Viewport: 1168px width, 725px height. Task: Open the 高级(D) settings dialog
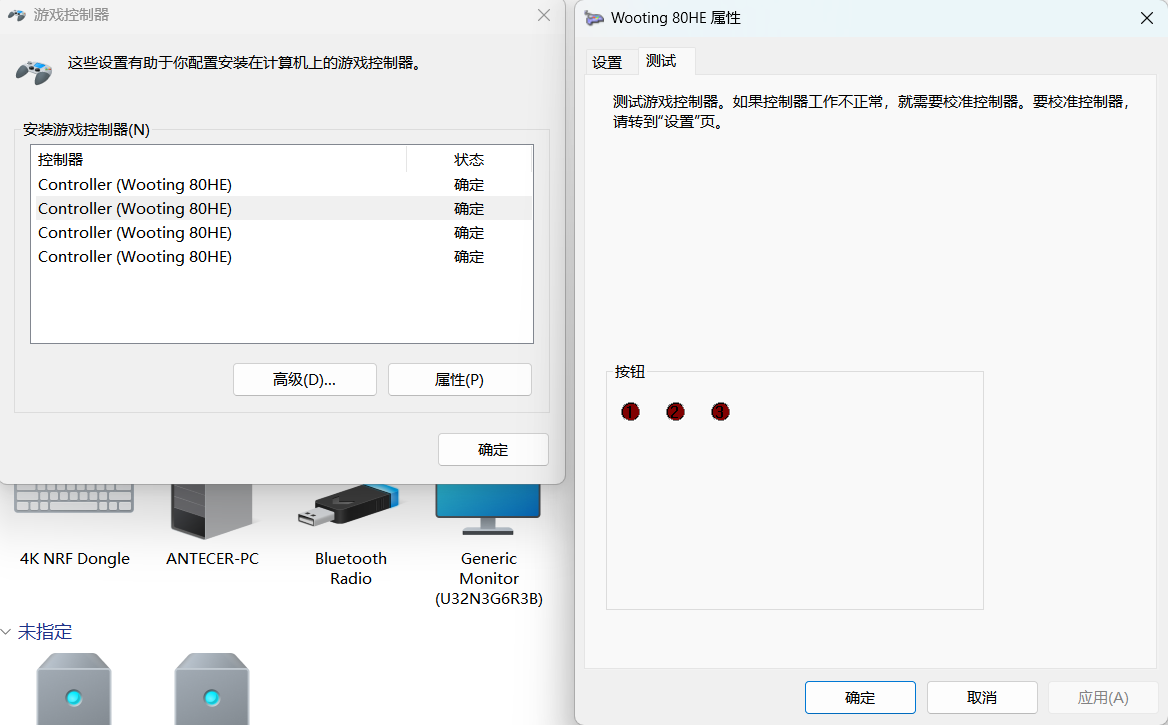pos(304,379)
